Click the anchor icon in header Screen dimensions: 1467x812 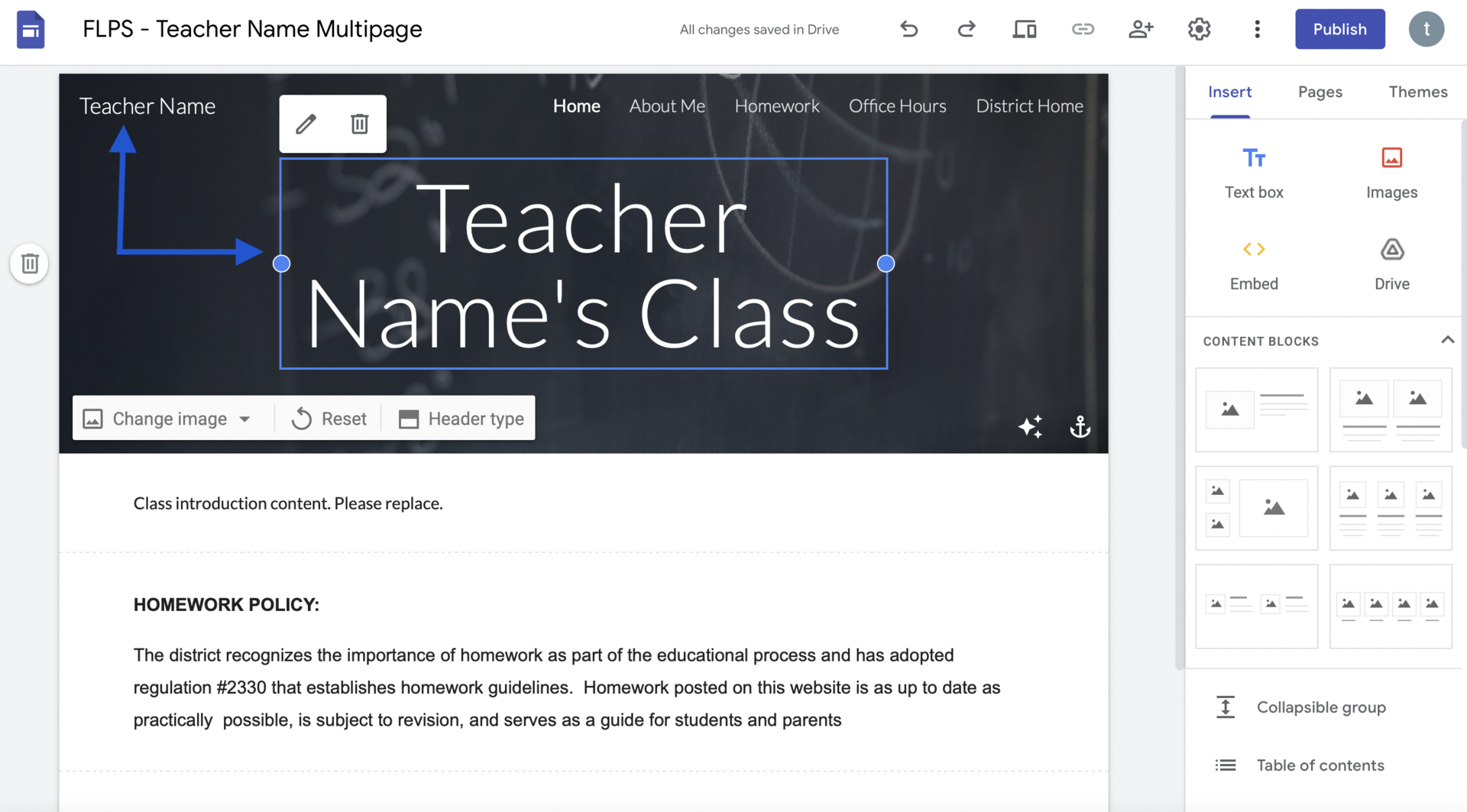point(1080,426)
